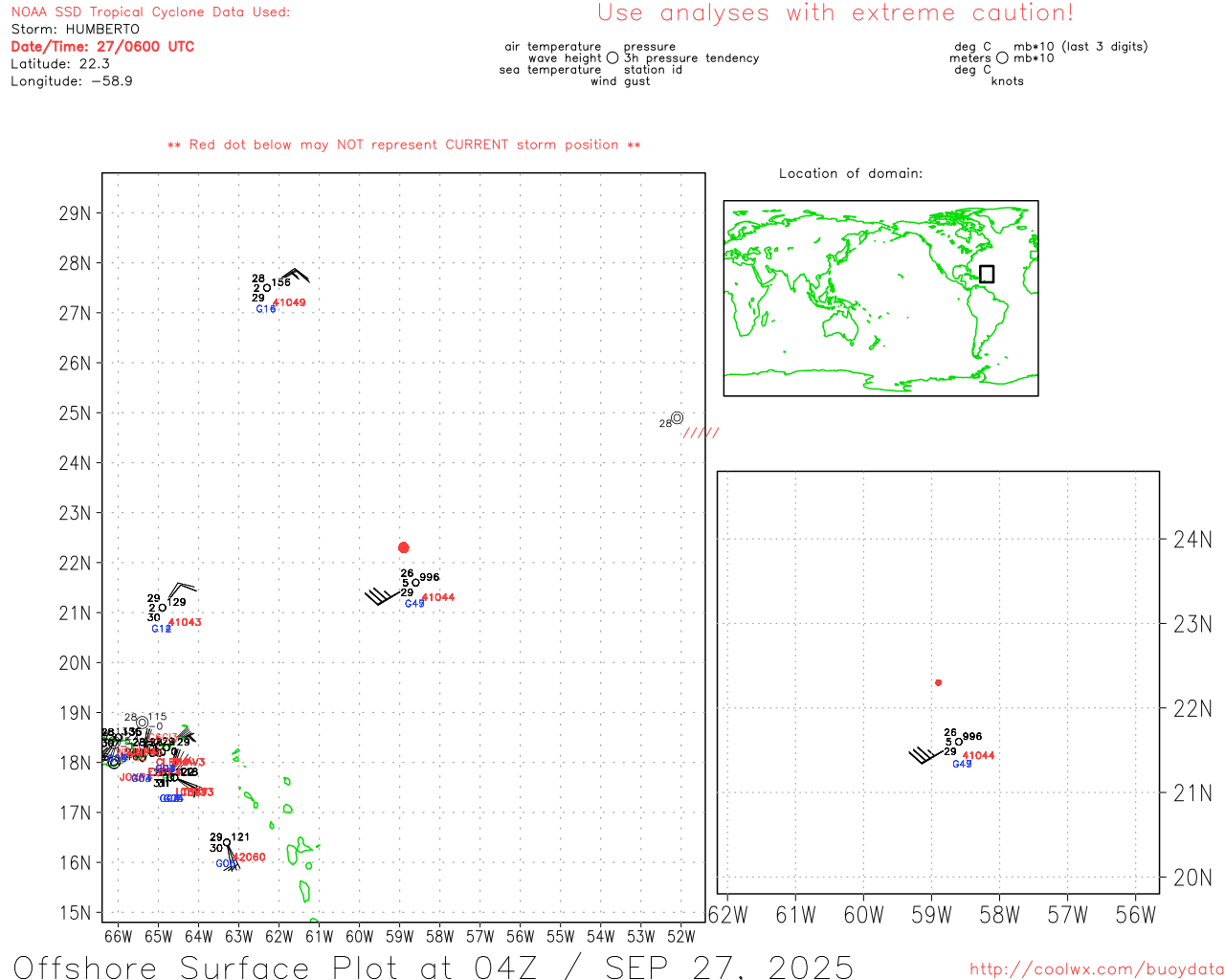Viewport: 1225px width, 980px height.
Task: Click 'mb*10 (last 3 digits)' legend text
Action: pos(1080,47)
